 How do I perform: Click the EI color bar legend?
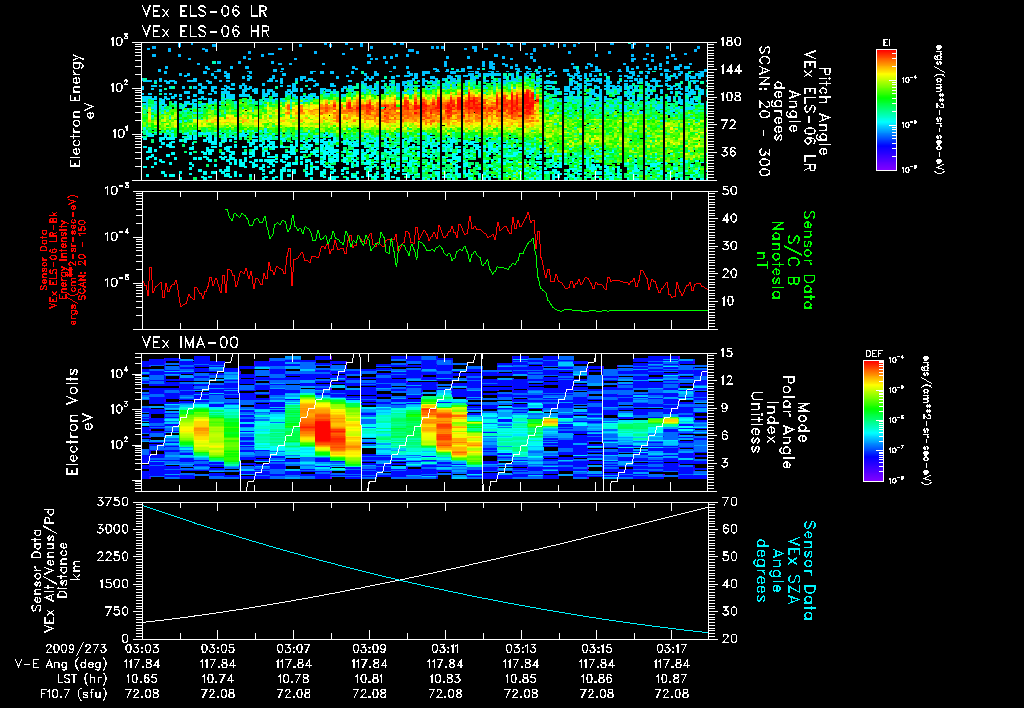[886, 110]
